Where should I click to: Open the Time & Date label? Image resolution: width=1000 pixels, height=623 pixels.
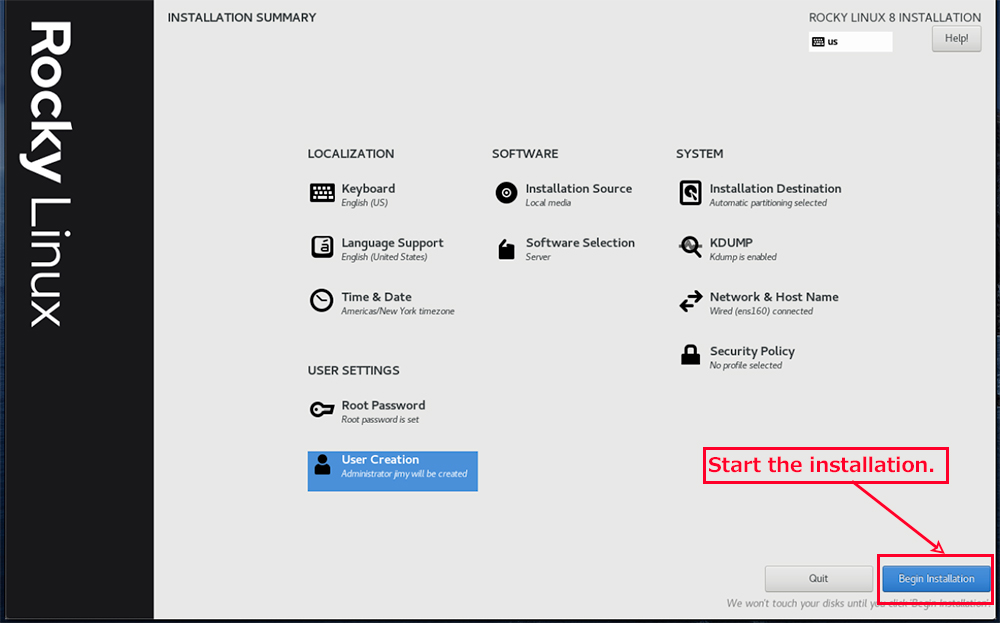coord(376,297)
